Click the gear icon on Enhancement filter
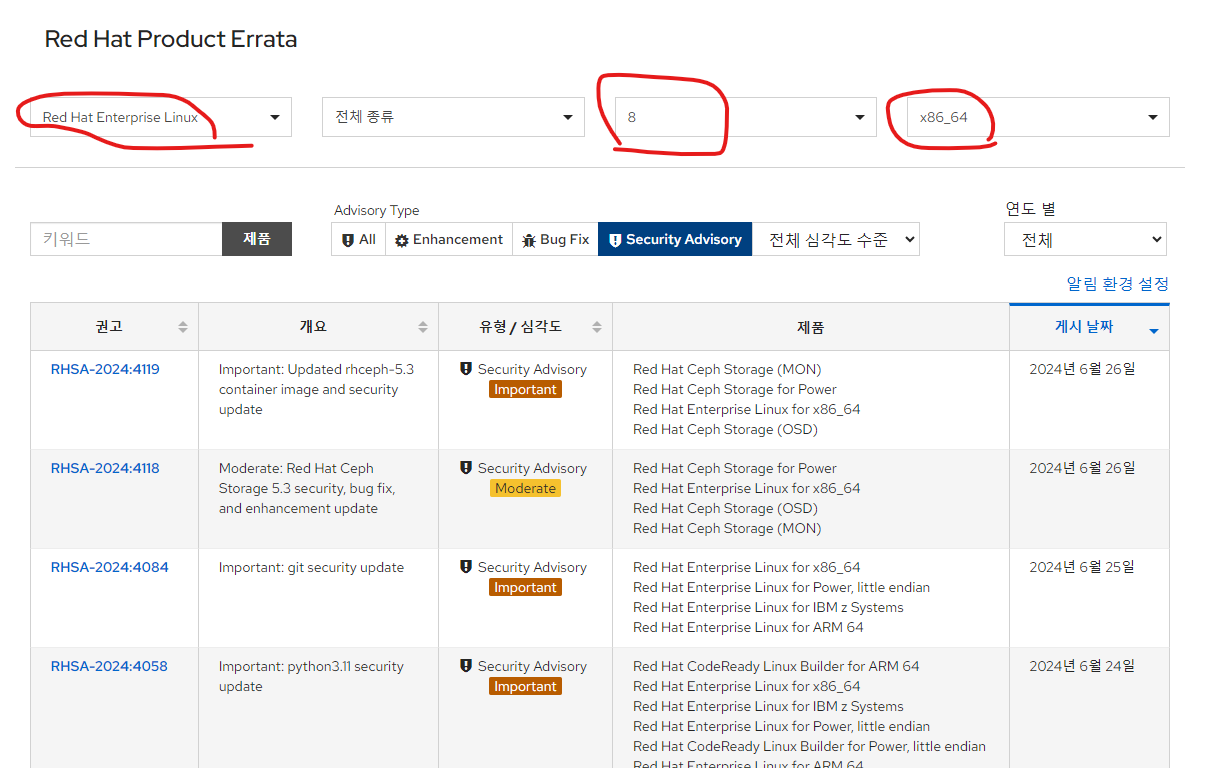The width and height of the screenshot is (1222, 768). click(x=401, y=240)
